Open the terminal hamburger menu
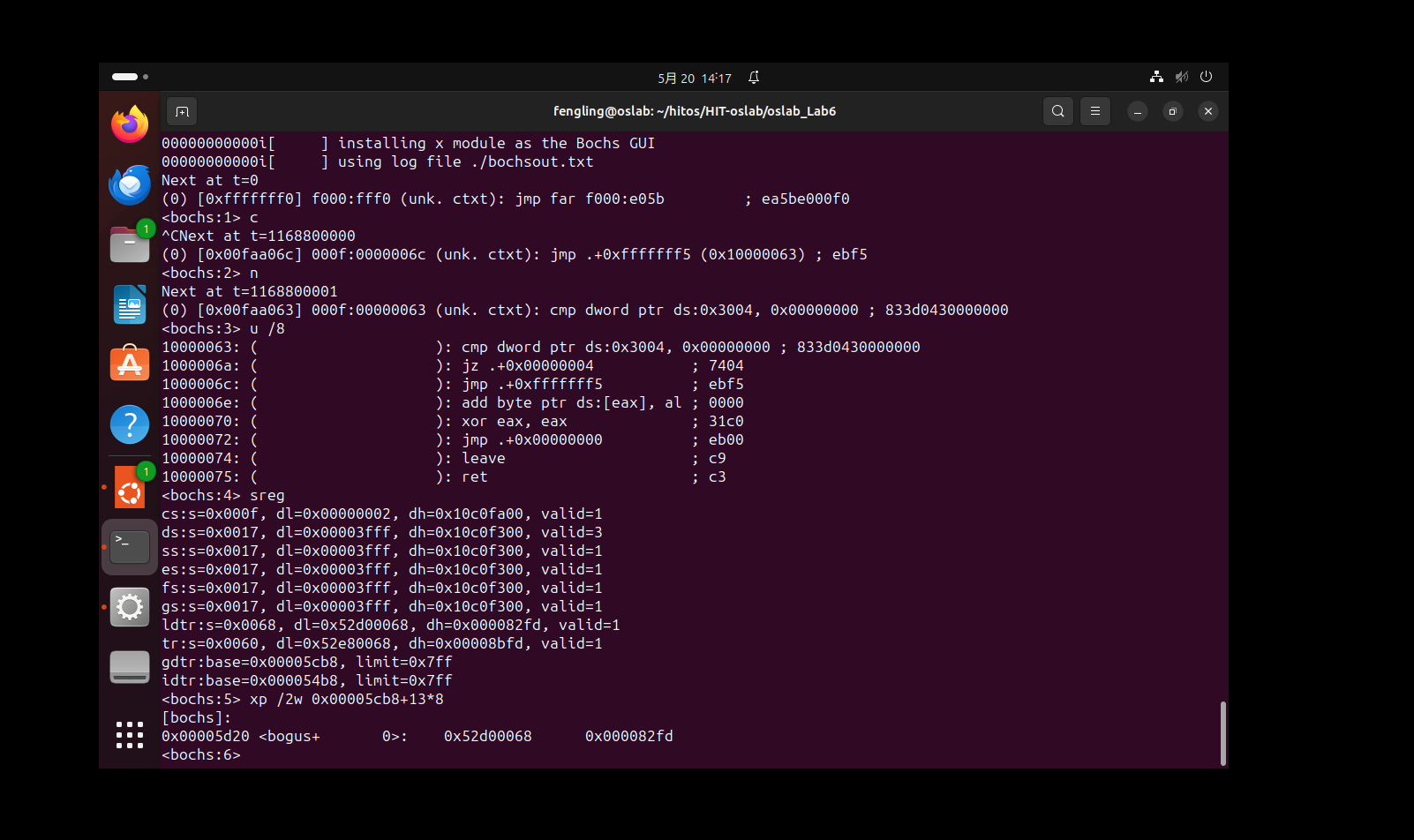 [1094, 111]
